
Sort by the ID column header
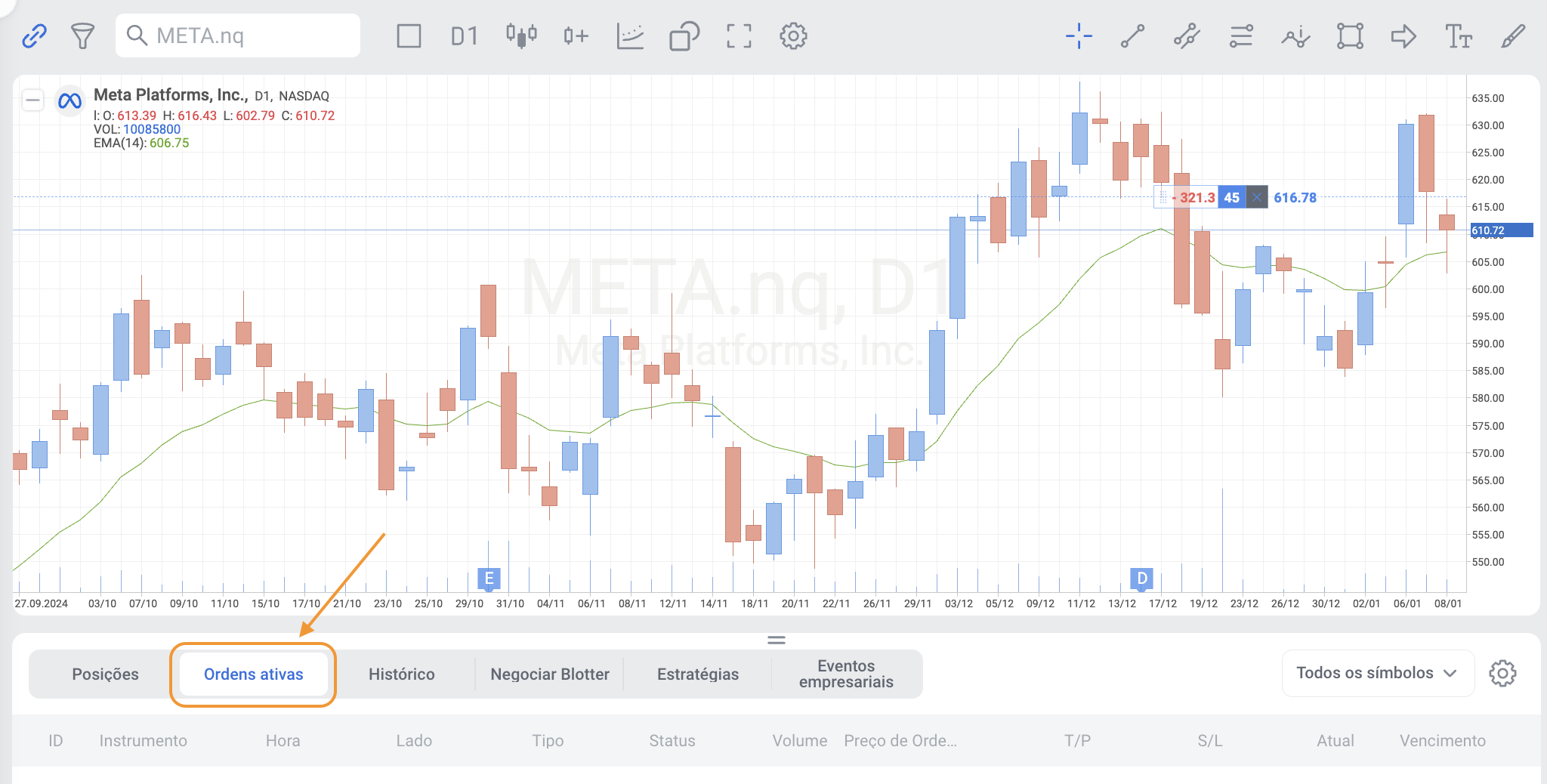pos(56,741)
